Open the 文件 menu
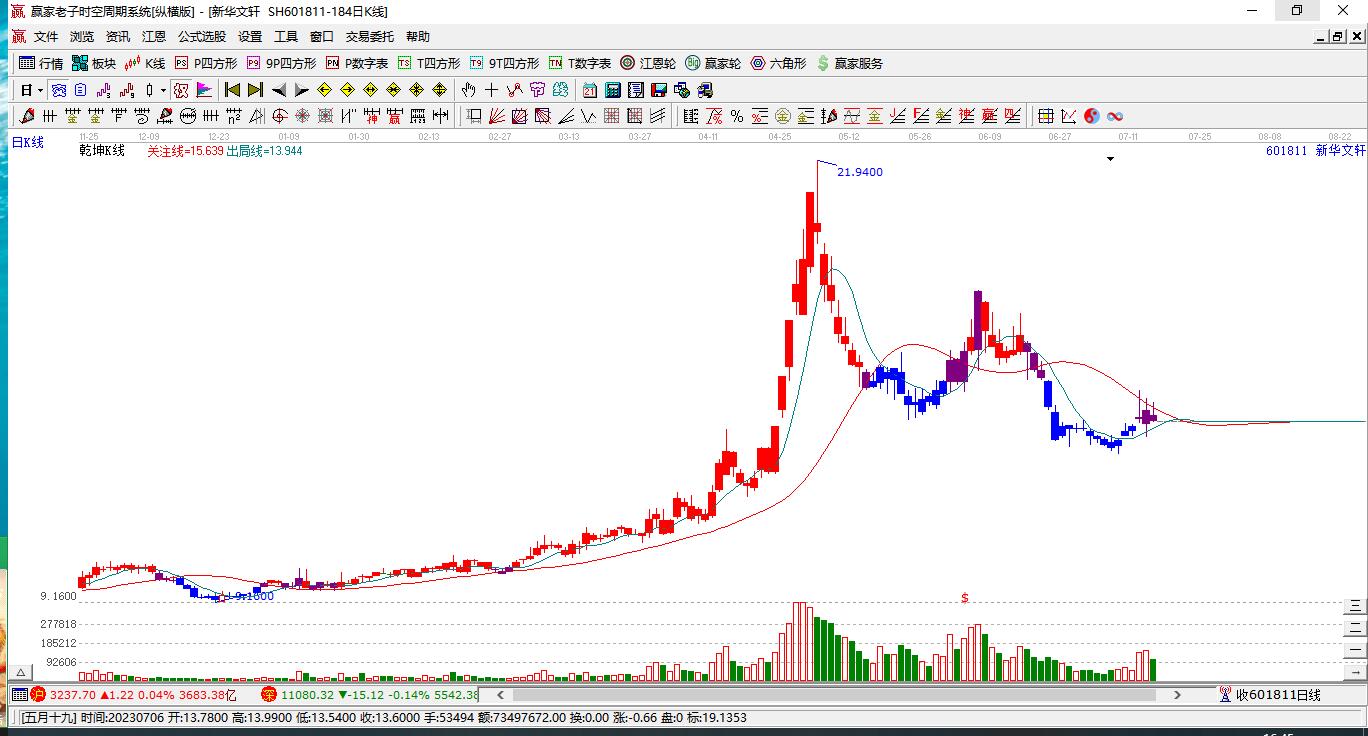This screenshot has height=736, width=1368. tap(46, 37)
